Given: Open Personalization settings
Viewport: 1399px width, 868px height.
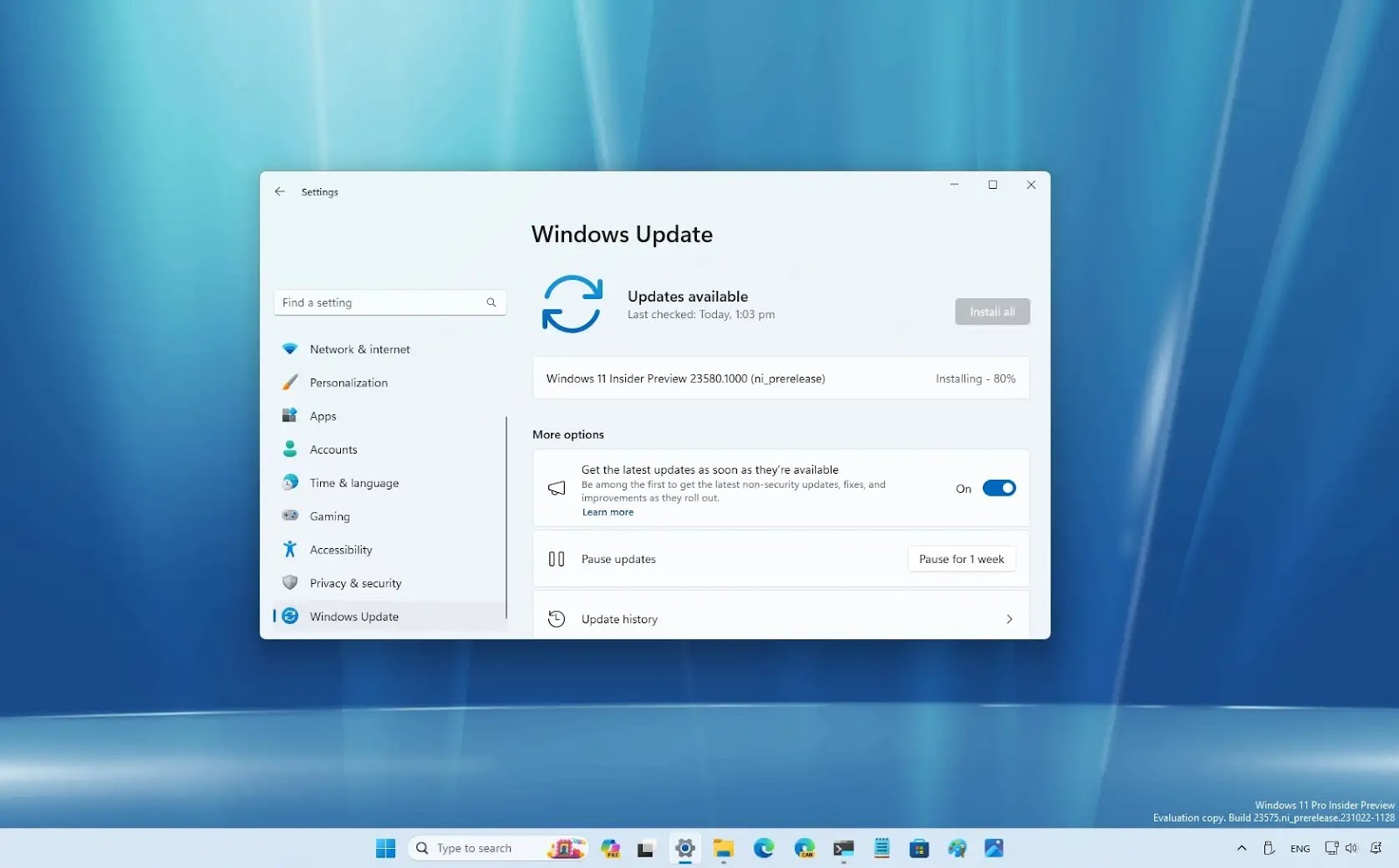Looking at the screenshot, I should coord(389,383).
